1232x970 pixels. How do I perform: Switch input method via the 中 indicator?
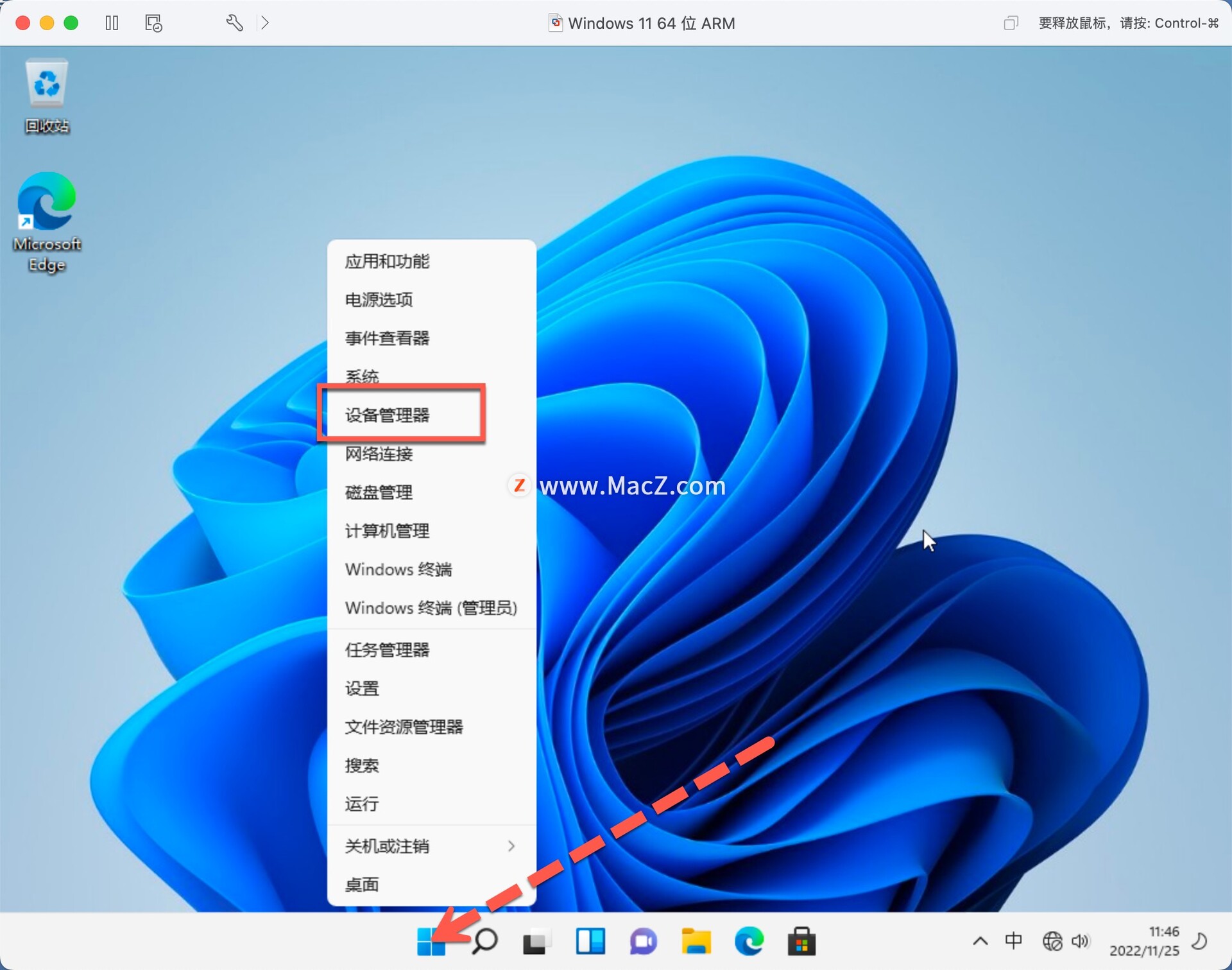point(1014,941)
